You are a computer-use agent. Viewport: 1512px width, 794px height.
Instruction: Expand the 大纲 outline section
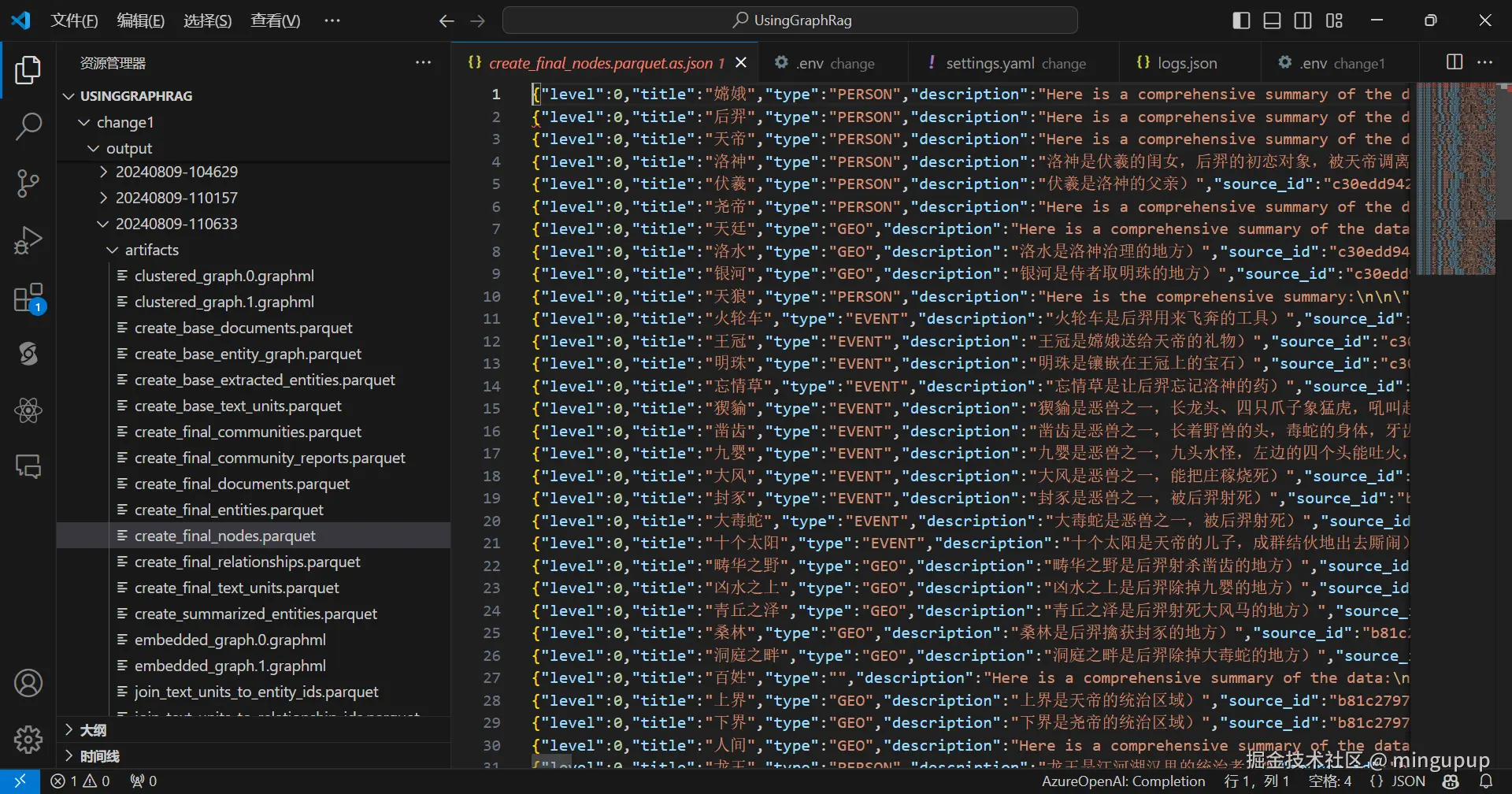point(254,730)
